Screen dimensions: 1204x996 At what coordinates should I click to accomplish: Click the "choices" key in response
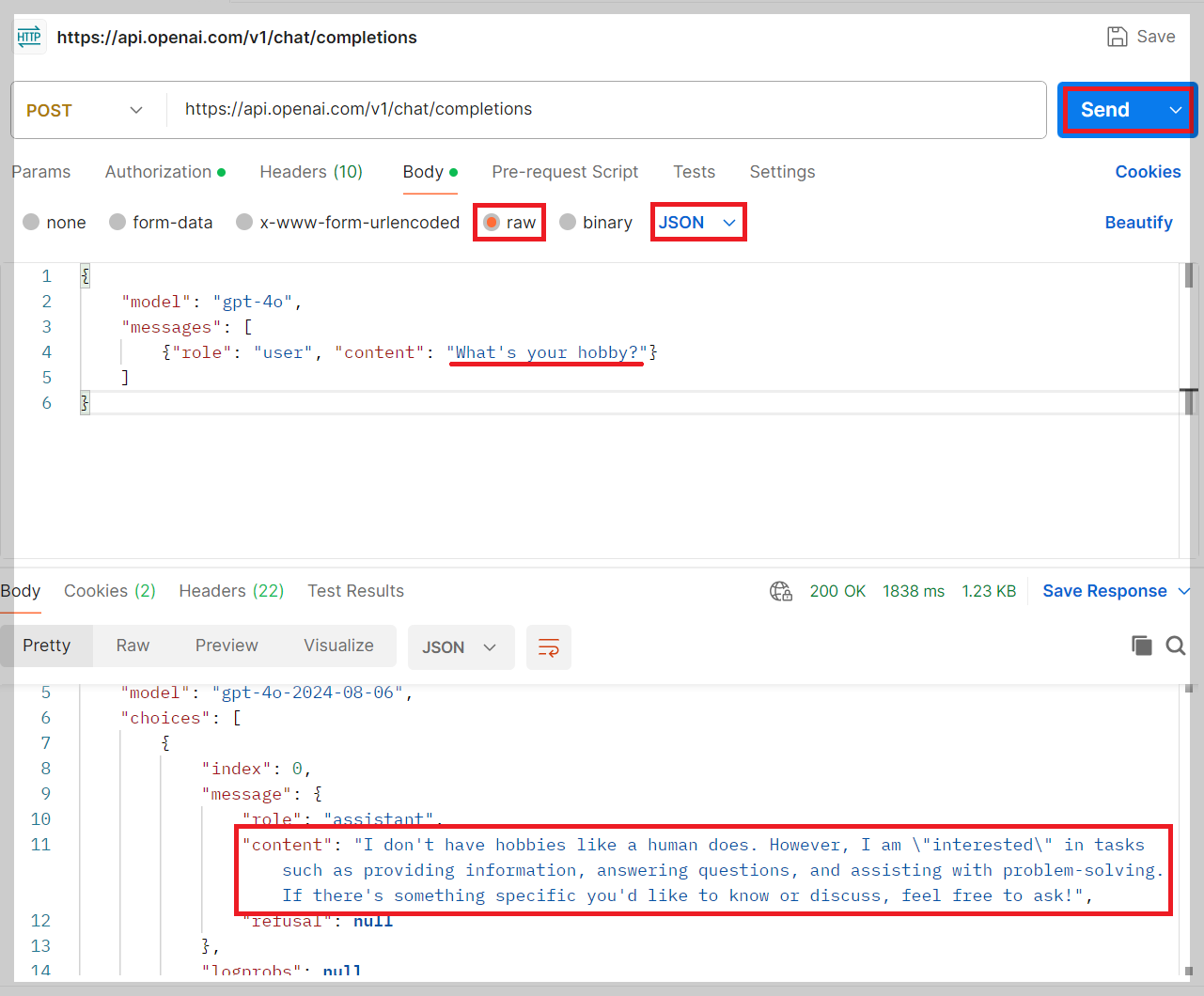click(x=165, y=718)
